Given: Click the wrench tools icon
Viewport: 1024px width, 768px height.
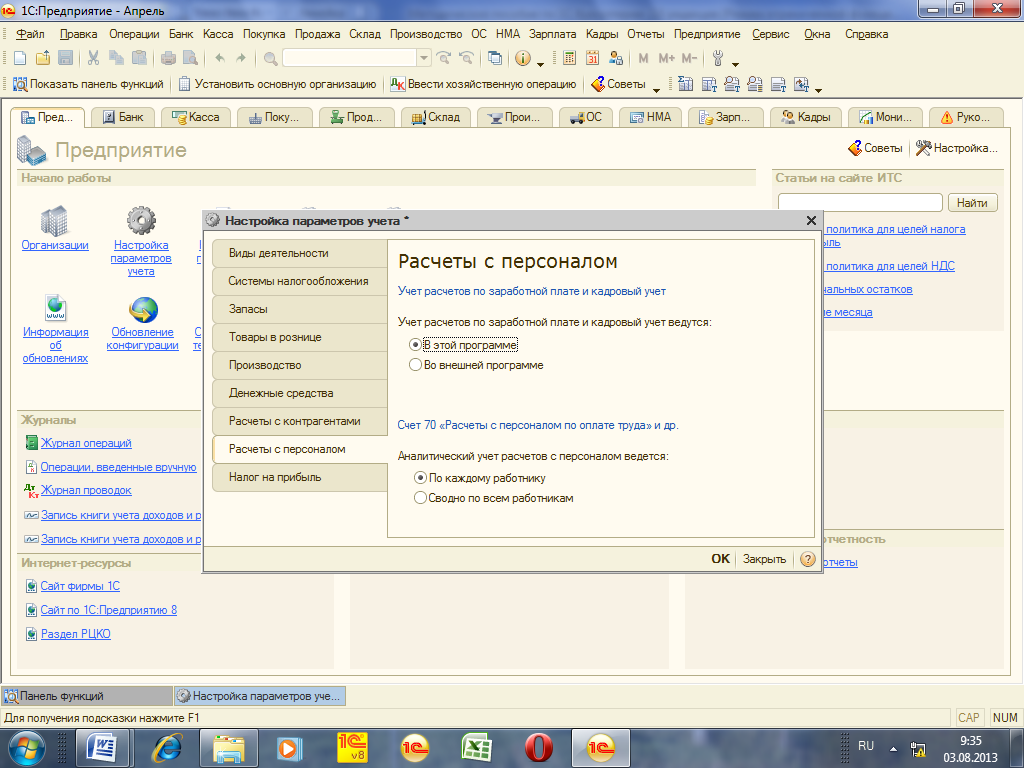Looking at the screenshot, I should (x=718, y=59).
